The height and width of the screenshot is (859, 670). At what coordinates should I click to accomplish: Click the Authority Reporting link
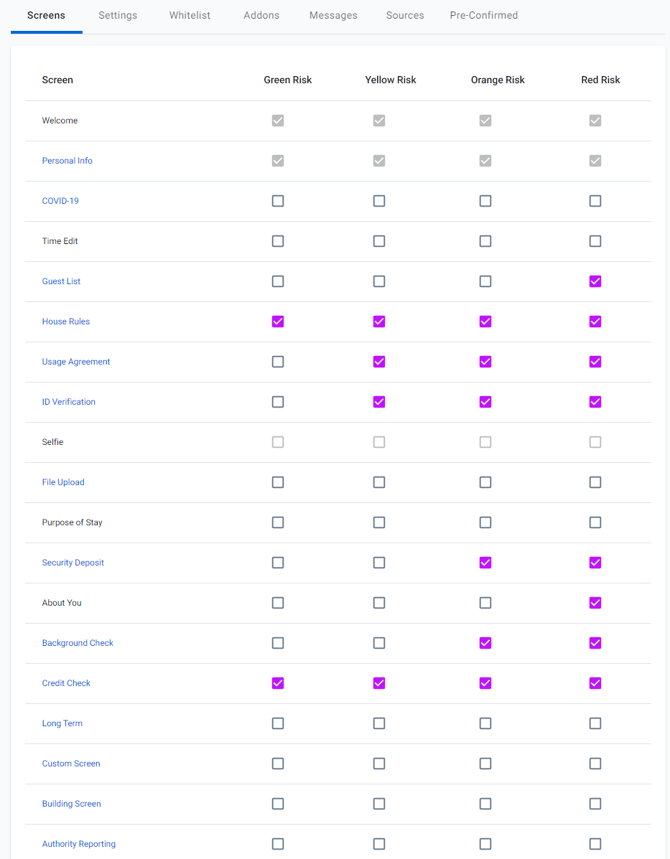(79, 844)
